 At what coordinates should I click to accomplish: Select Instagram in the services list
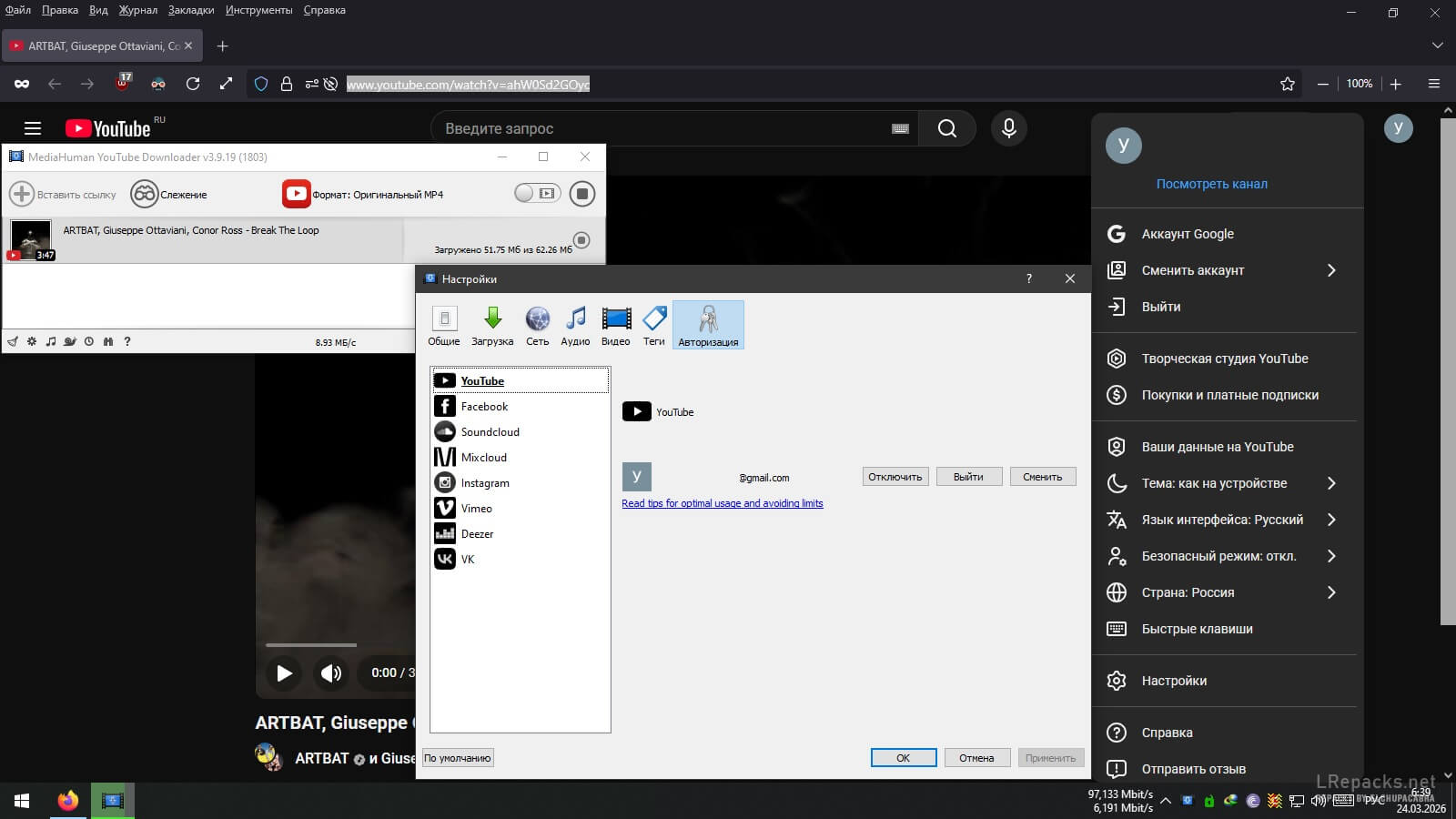click(484, 483)
